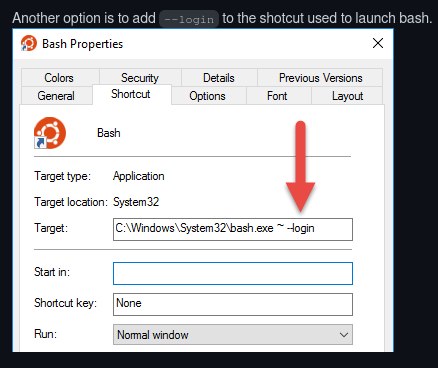The height and width of the screenshot is (368, 438).
Task: Click the 'Target:' label
Action: pyautogui.click(x=51, y=228)
